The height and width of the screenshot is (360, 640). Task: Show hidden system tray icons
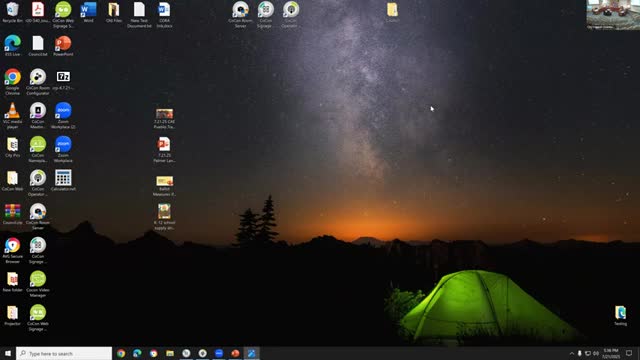point(571,353)
